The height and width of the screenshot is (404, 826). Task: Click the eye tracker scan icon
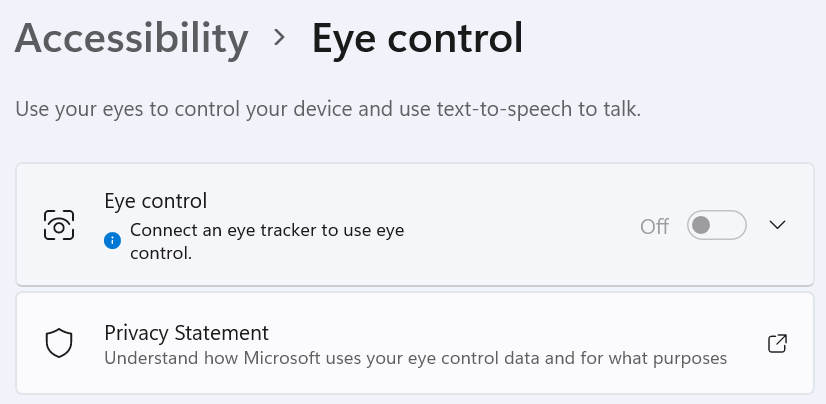[60, 226]
